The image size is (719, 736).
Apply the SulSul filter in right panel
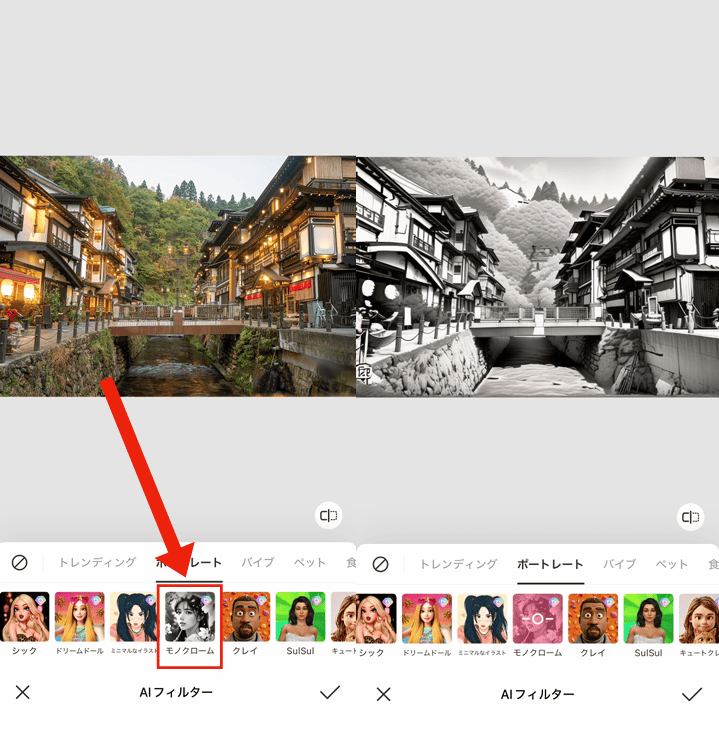click(647, 618)
